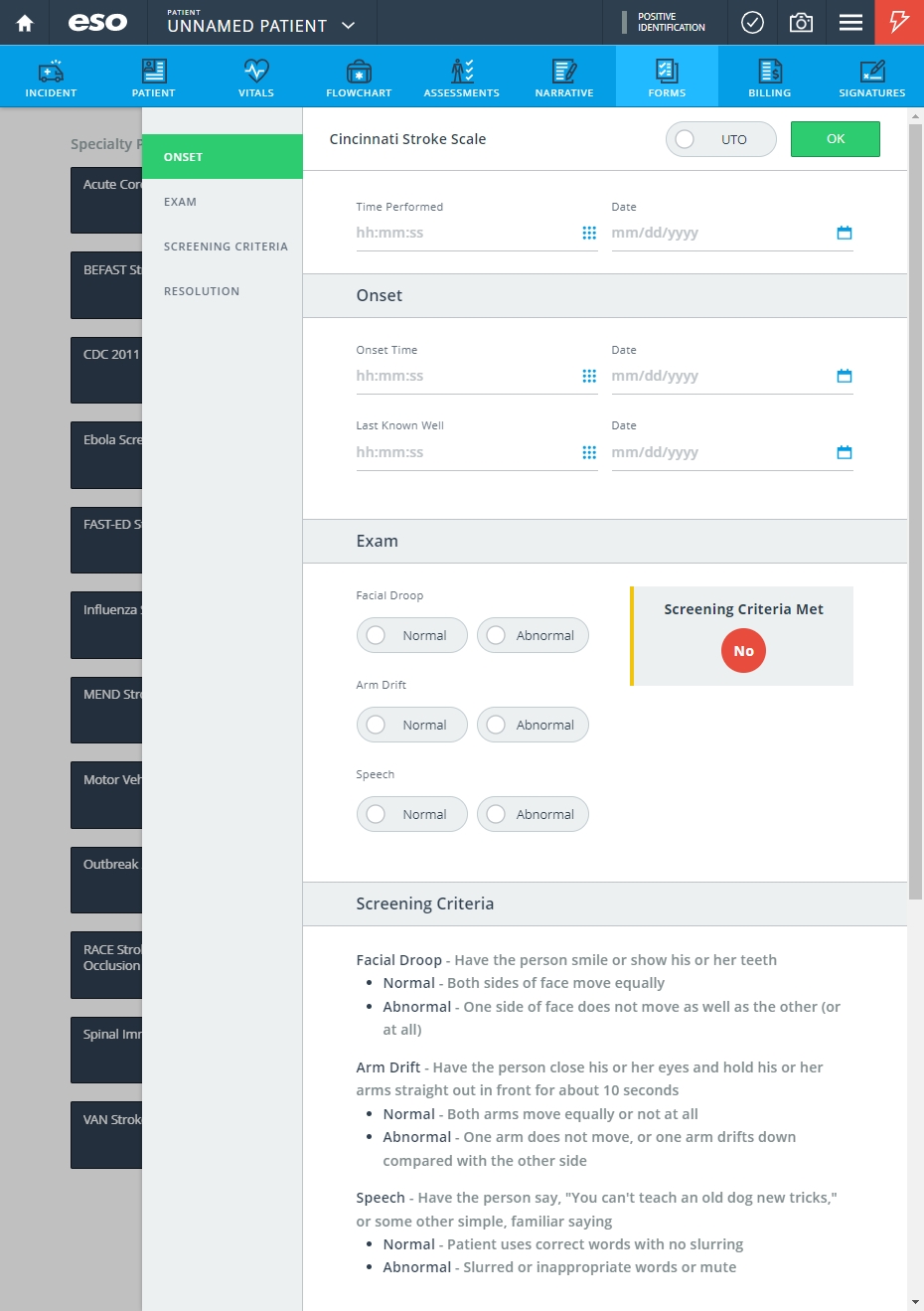924x1311 pixels.
Task: Go to the Flowchart tab
Action: (359, 77)
